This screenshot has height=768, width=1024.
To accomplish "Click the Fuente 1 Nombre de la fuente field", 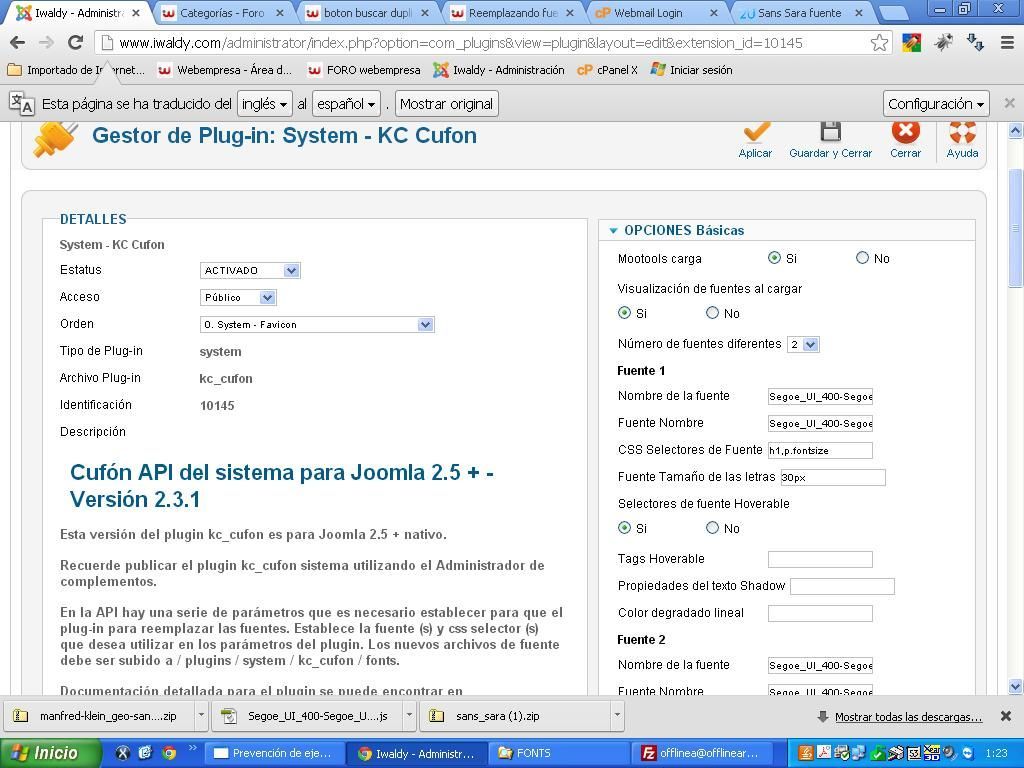I will tap(820, 396).
